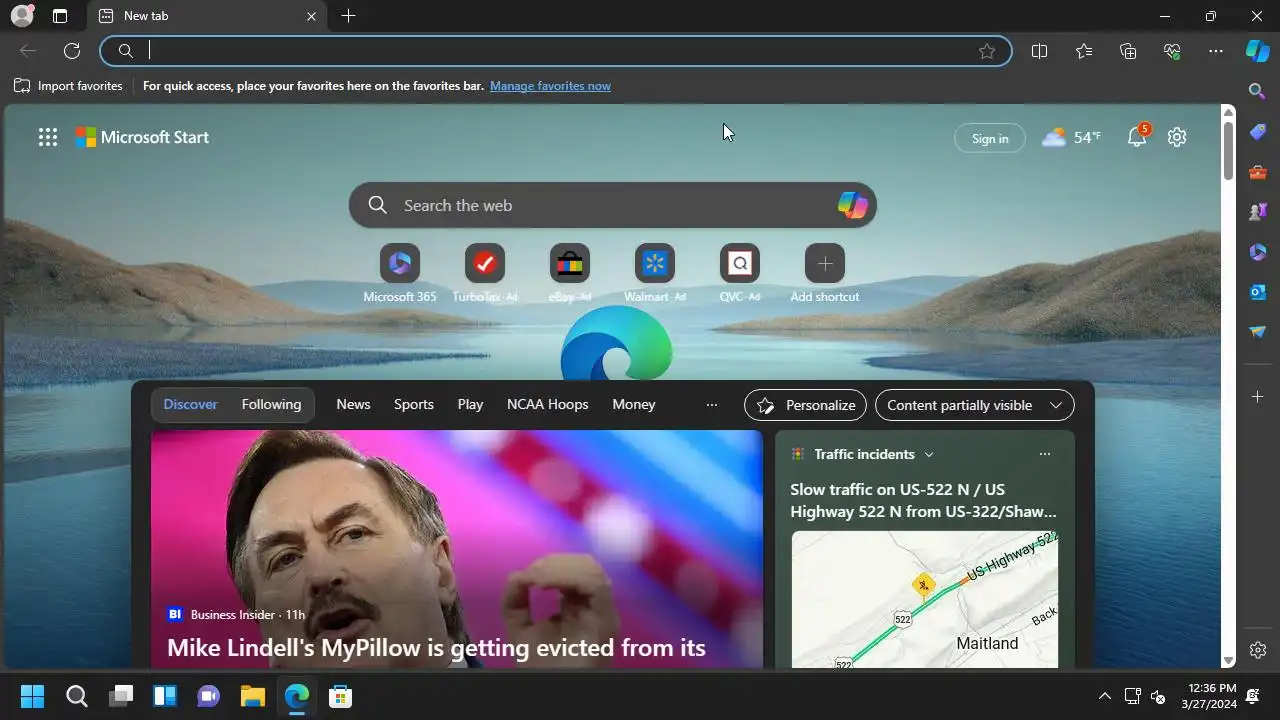Open the Microsoft Start app launcher grid
This screenshot has height=720, width=1280.
47,138
